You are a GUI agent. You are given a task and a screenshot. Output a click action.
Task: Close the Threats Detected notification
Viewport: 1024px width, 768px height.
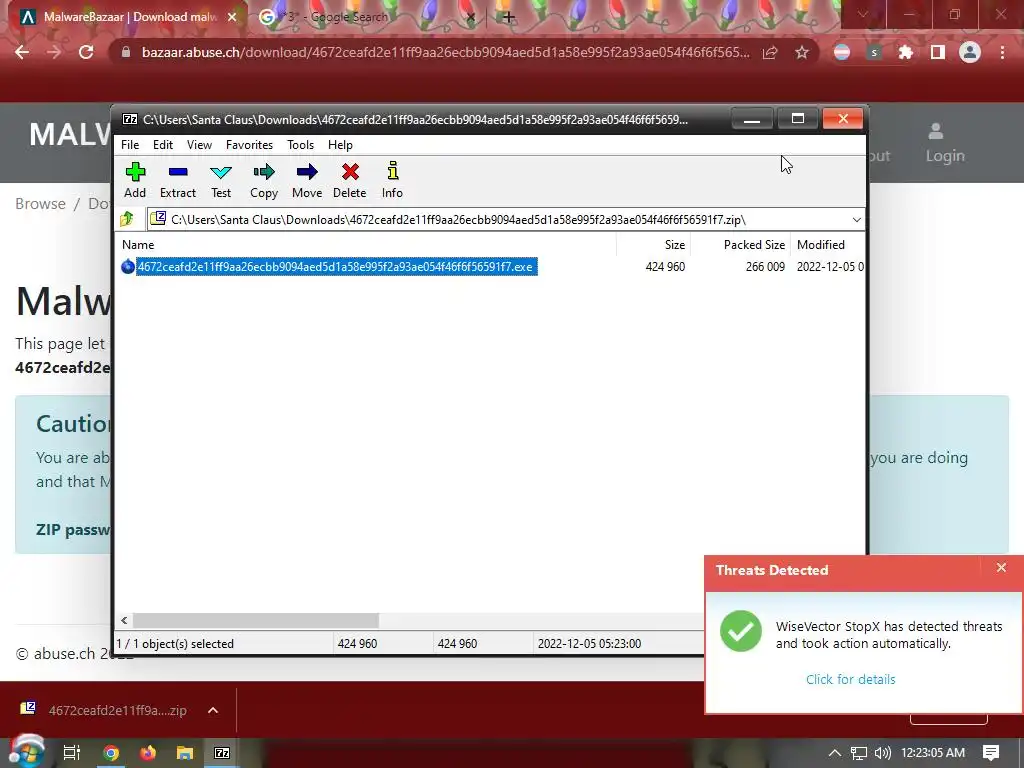click(1001, 568)
